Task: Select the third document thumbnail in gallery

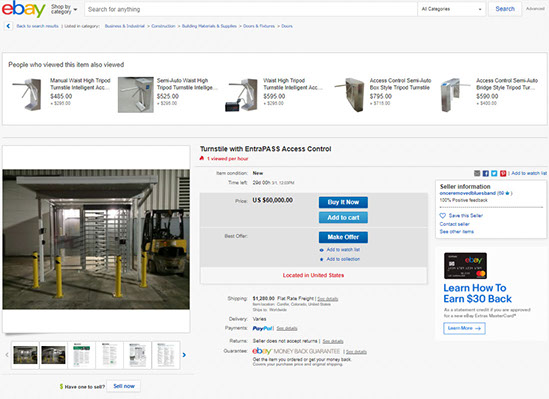Action: pos(138,355)
